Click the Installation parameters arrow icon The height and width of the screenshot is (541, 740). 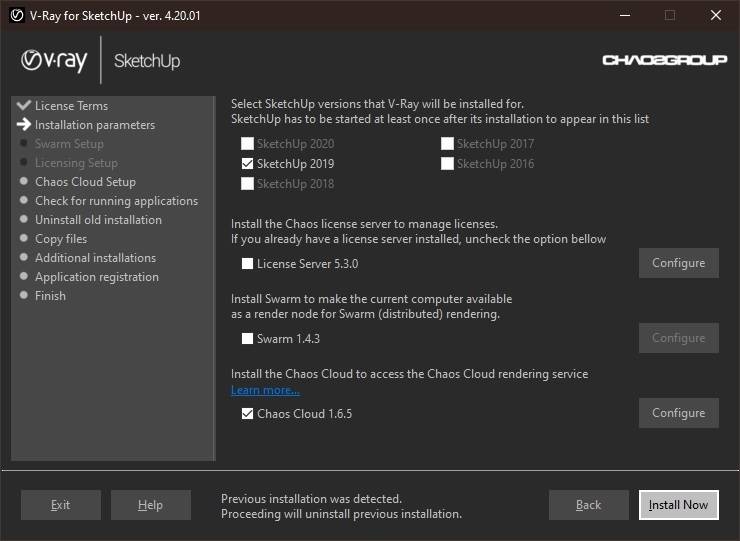[x=24, y=125]
